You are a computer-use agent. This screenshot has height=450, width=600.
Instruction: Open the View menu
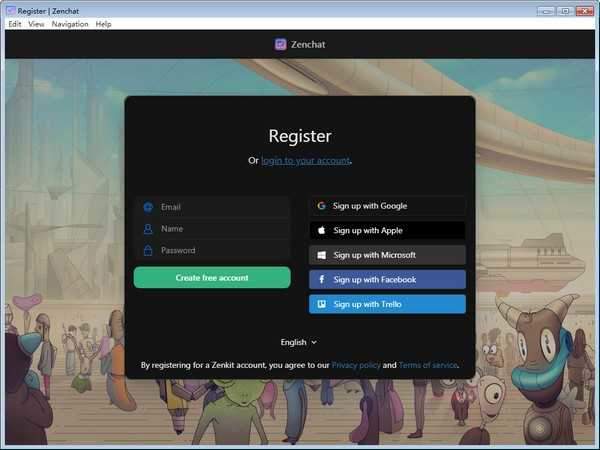pyautogui.click(x=36, y=24)
